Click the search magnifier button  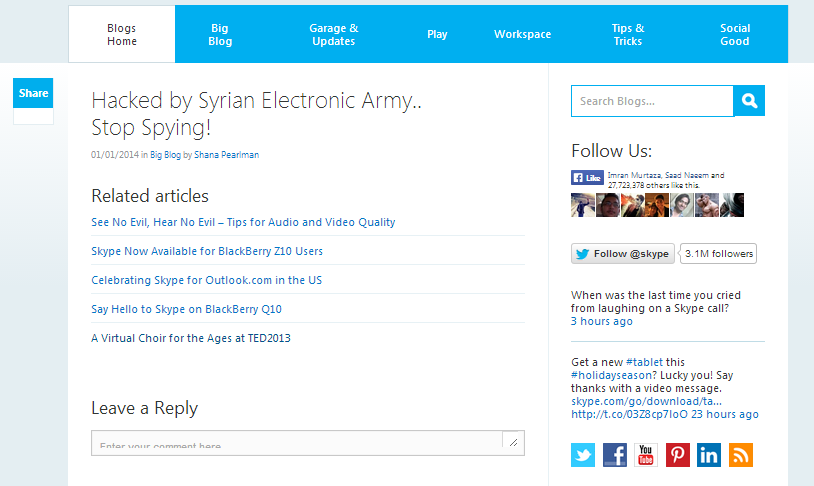click(x=749, y=101)
